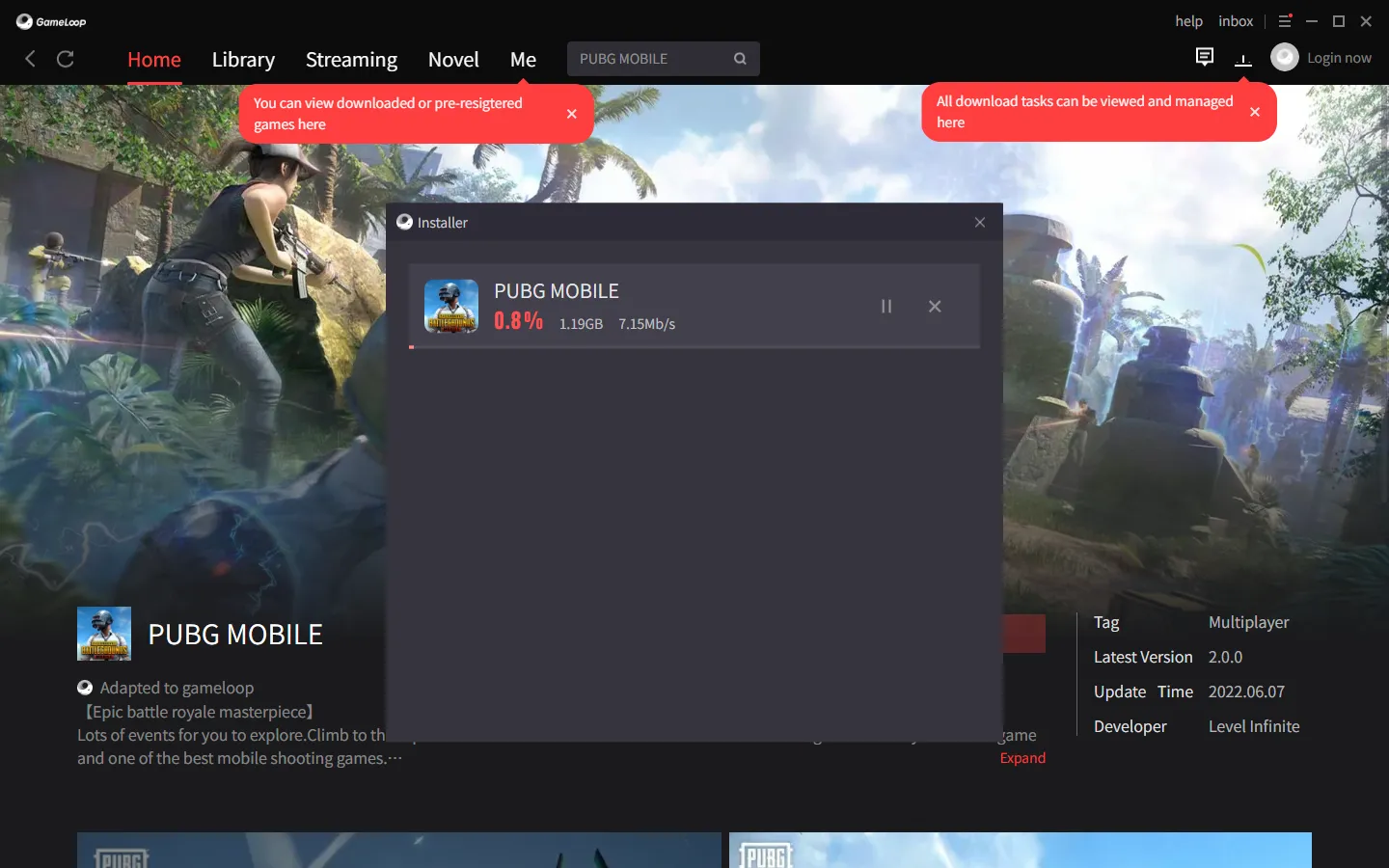
Task: Open the hamburger main menu
Action: [x=1285, y=21]
